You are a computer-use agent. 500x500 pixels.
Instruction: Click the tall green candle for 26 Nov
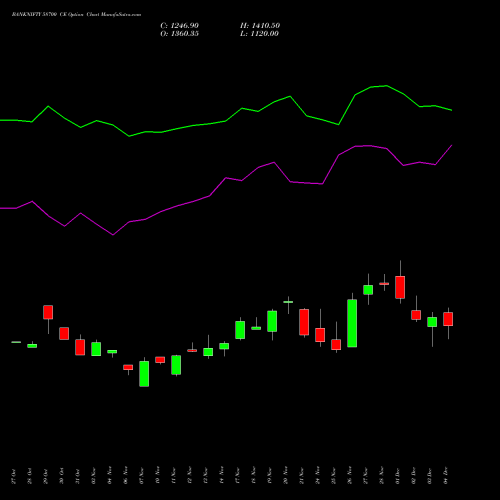(352, 323)
